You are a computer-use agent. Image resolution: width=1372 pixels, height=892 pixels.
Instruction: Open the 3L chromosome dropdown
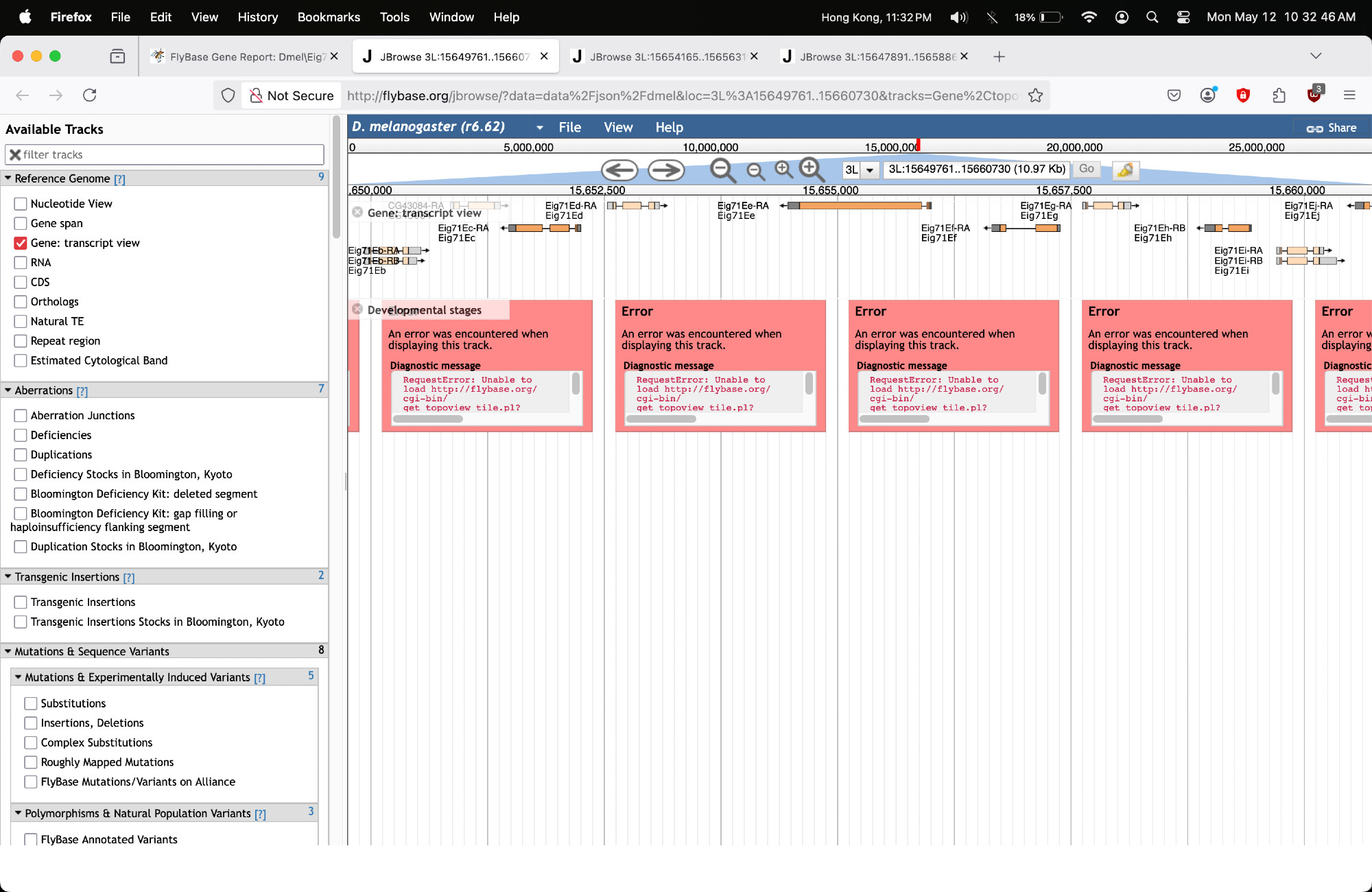(869, 170)
